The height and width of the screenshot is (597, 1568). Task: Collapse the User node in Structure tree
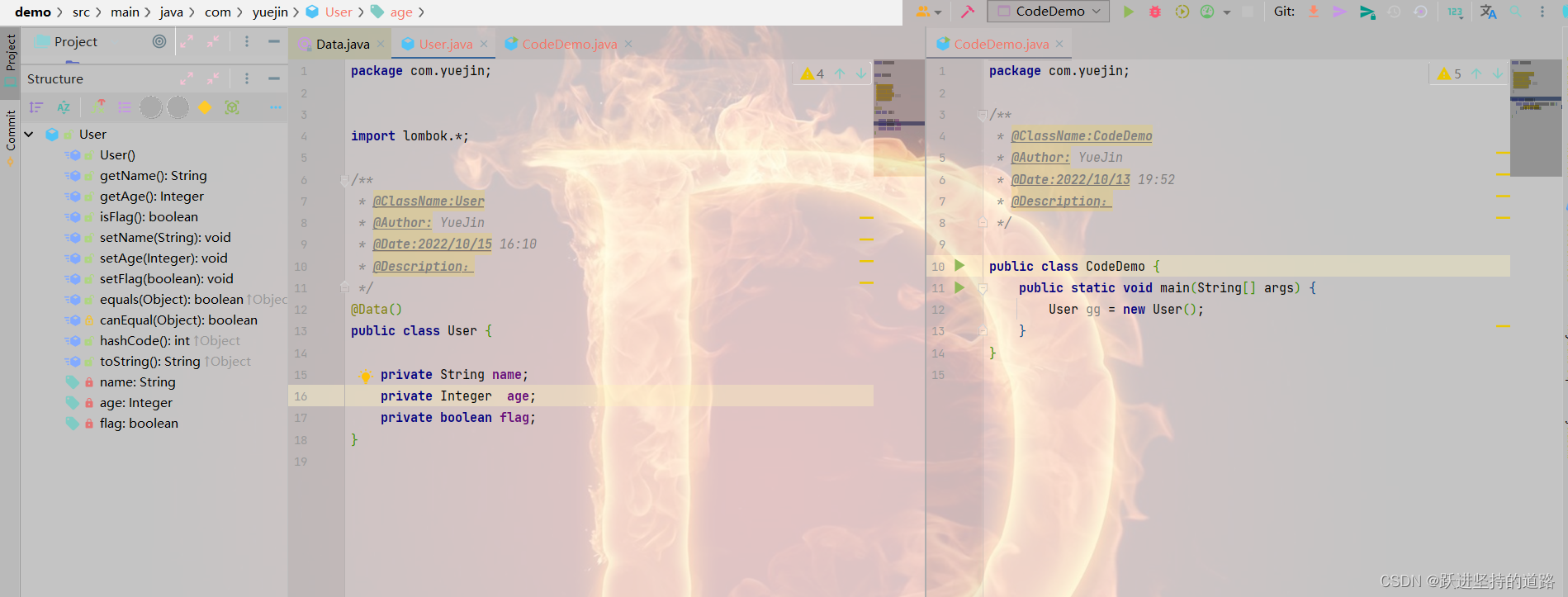coord(29,134)
